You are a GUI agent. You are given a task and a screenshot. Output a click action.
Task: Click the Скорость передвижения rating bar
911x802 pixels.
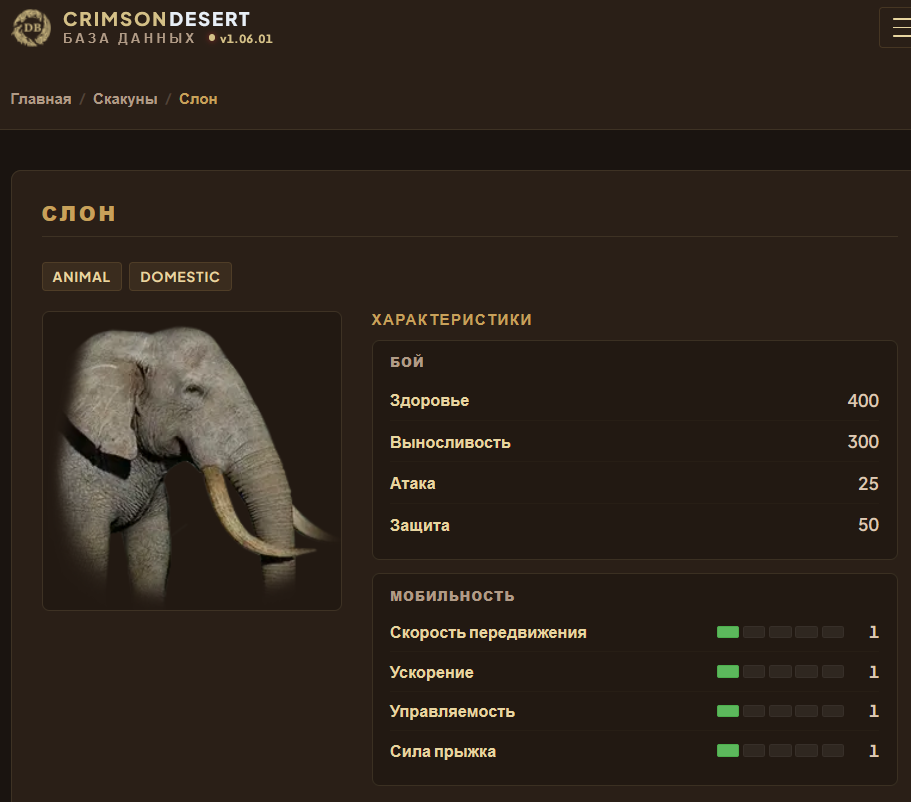(780, 632)
